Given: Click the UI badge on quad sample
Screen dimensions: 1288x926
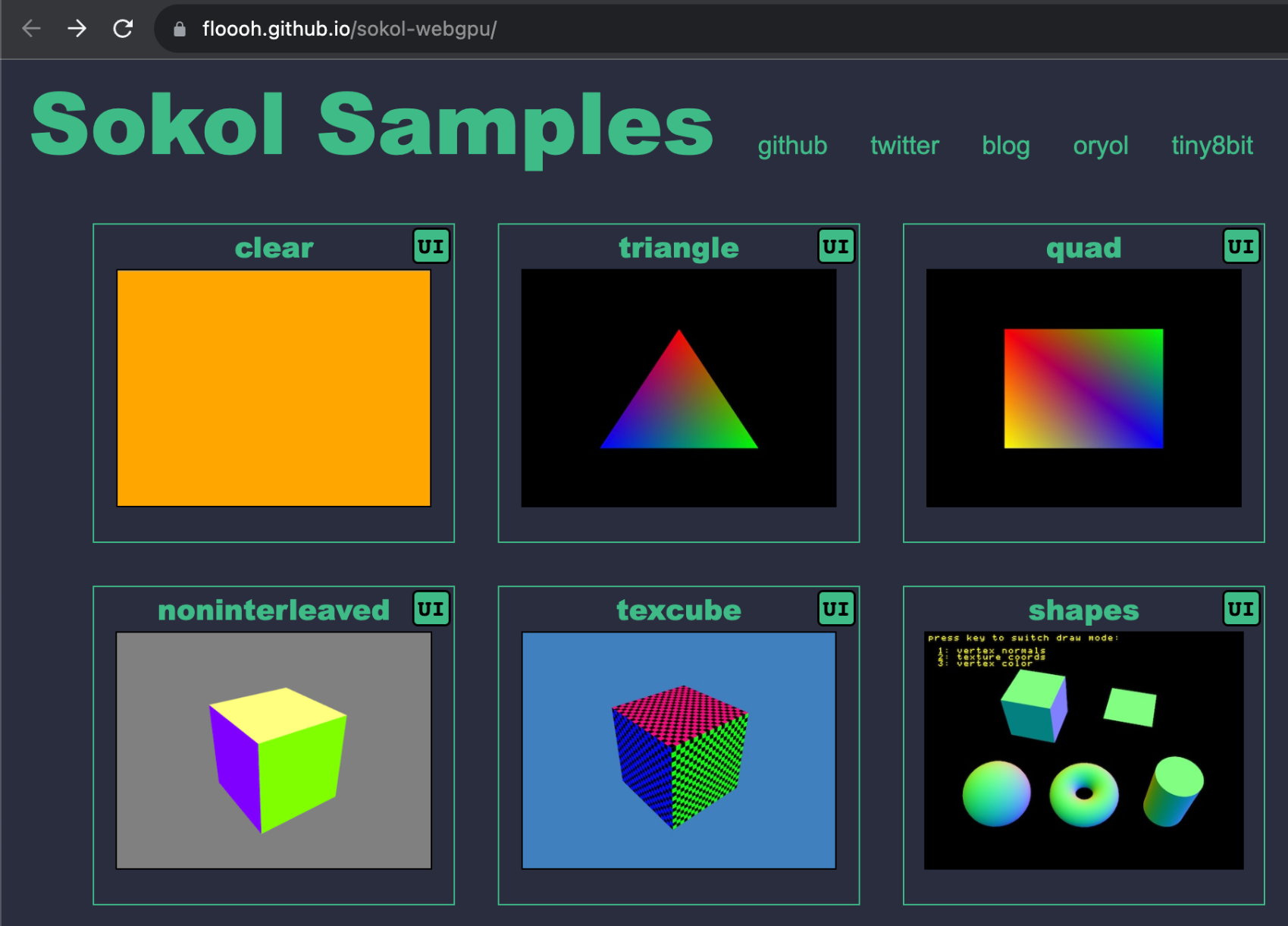Looking at the screenshot, I should click(x=1241, y=246).
